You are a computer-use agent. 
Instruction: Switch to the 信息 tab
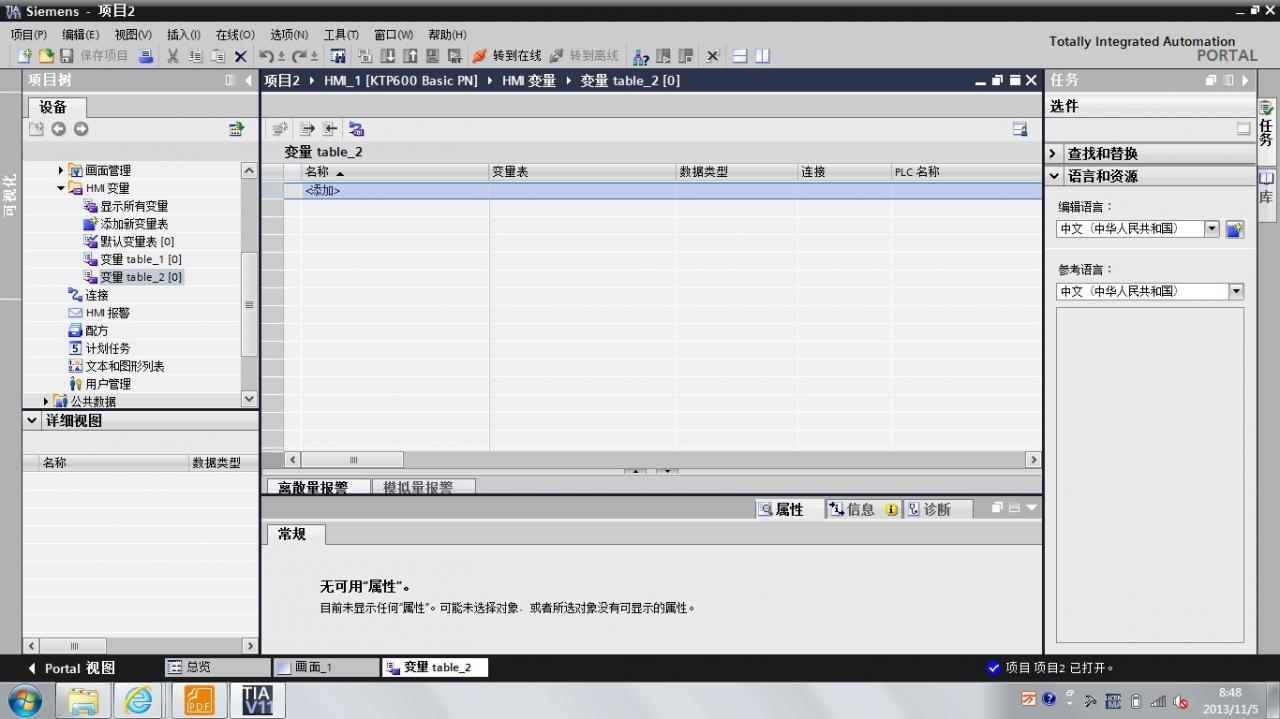coord(862,509)
